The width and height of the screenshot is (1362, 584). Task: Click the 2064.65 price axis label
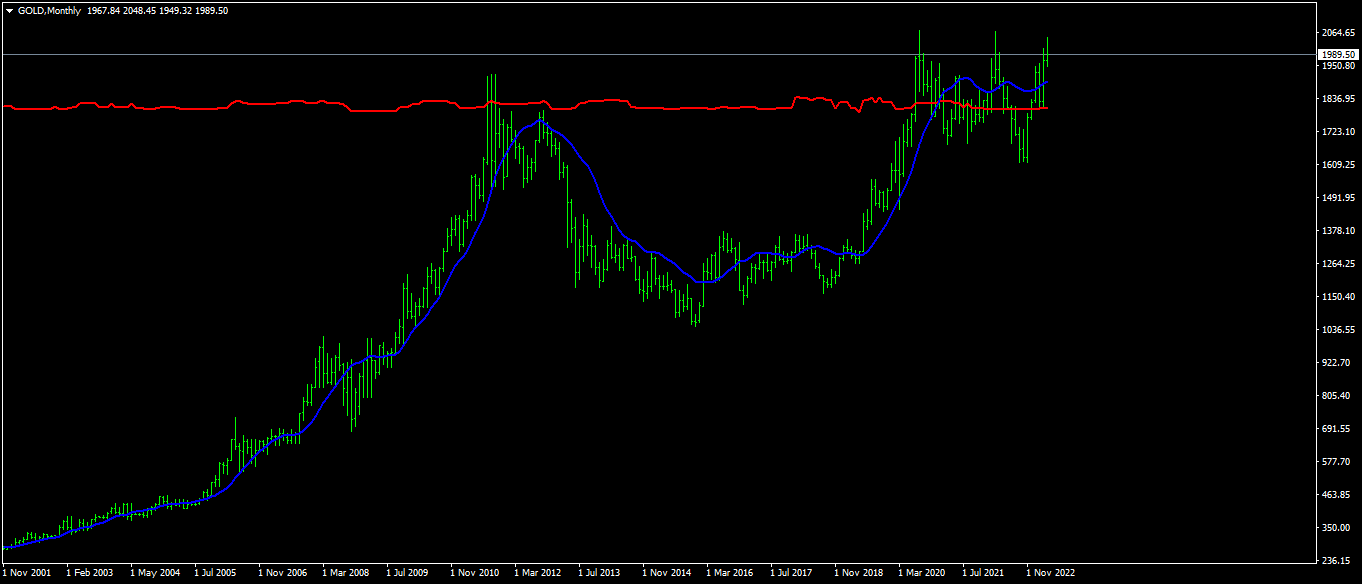tap(1337, 33)
